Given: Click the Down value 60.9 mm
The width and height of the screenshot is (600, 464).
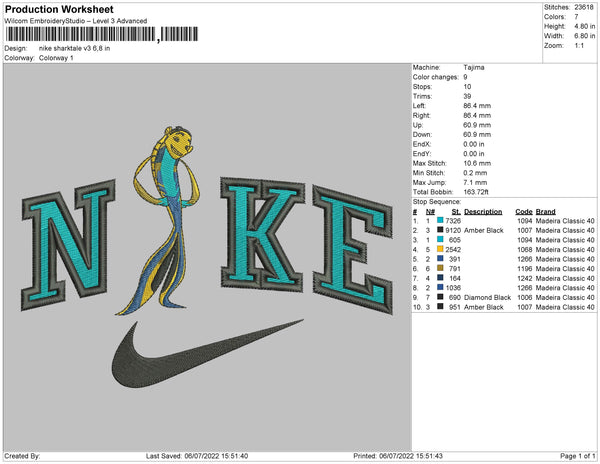Looking at the screenshot, I should tap(477, 135).
